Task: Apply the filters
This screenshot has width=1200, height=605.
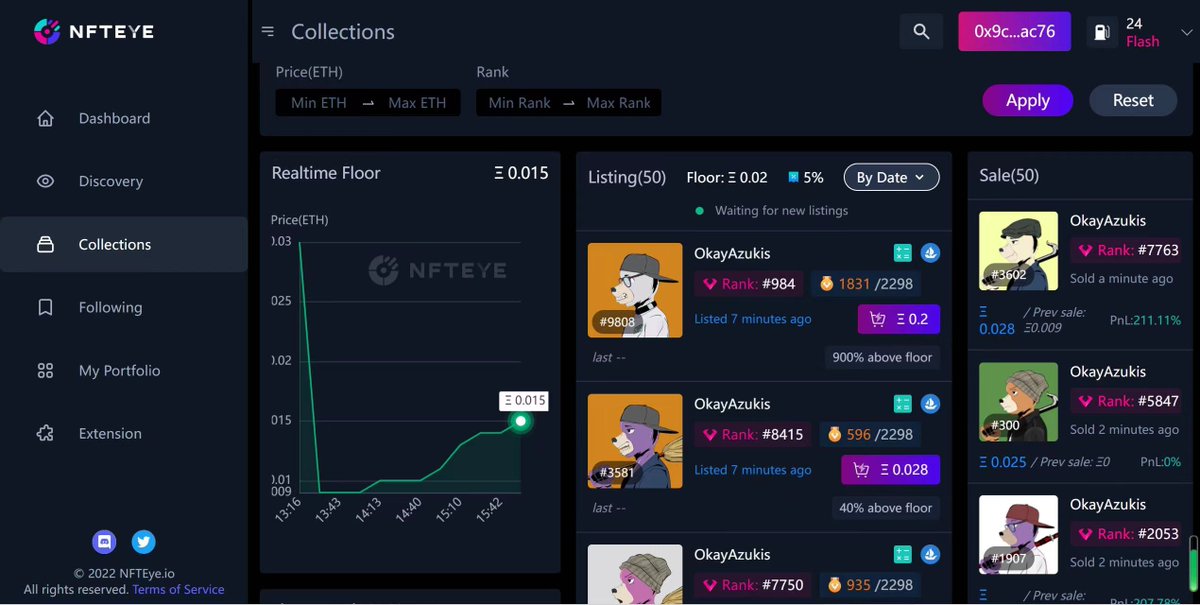Action: click(x=1028, y=100)
